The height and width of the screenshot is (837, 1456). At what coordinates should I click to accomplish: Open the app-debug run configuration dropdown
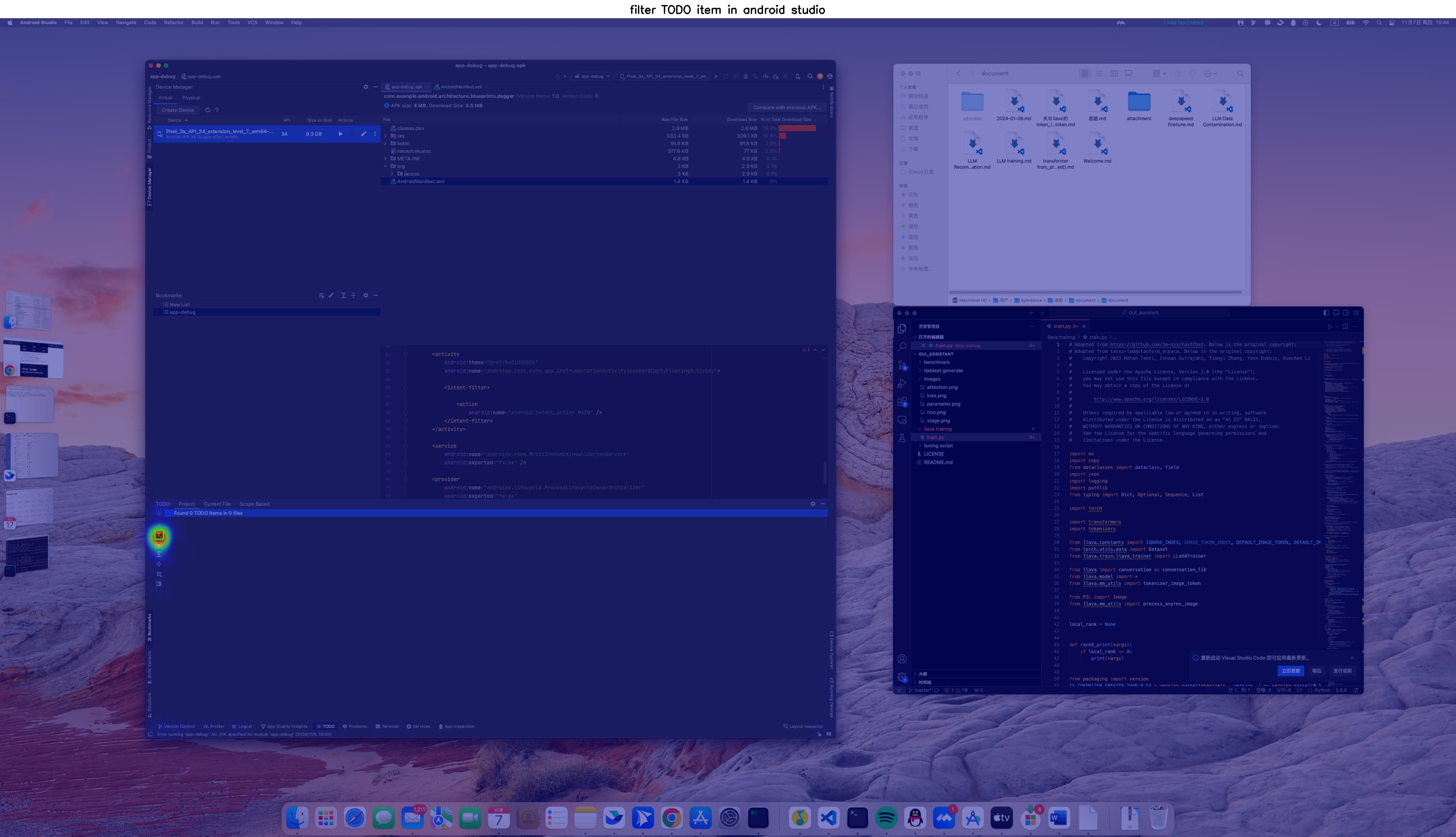[x=592, y=76]
